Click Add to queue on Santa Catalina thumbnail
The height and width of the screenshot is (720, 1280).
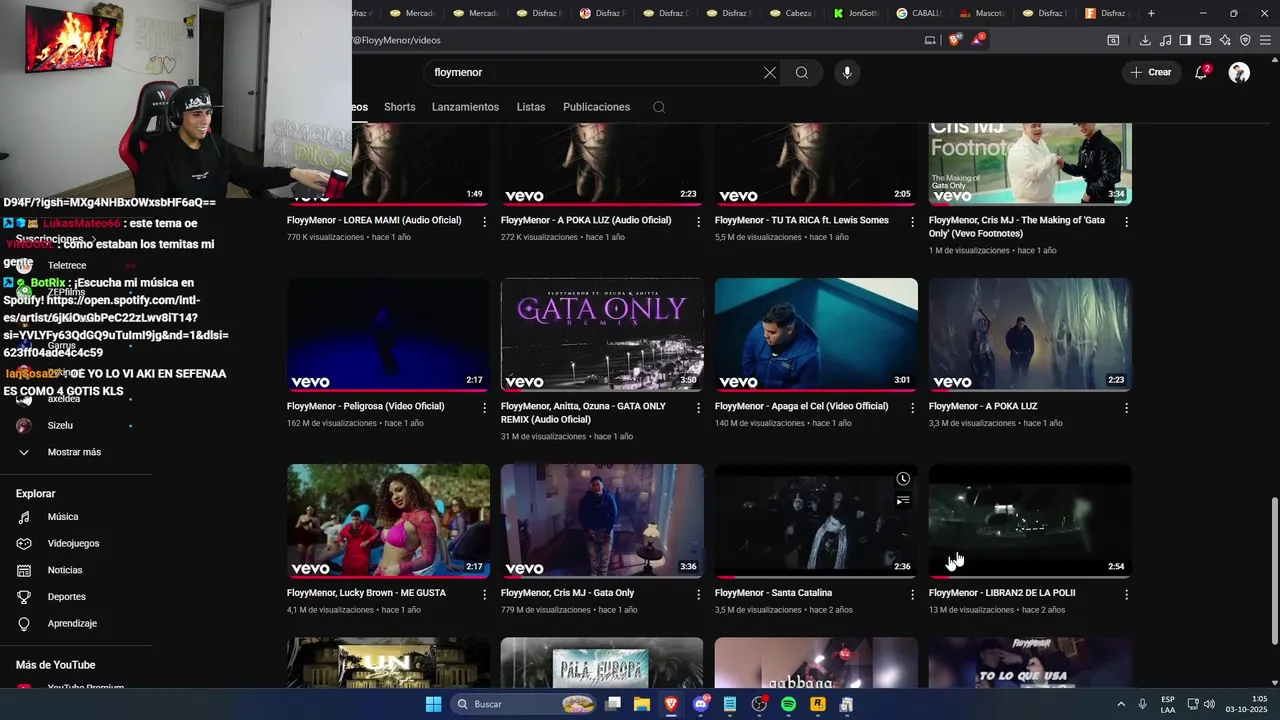point(903,500)
